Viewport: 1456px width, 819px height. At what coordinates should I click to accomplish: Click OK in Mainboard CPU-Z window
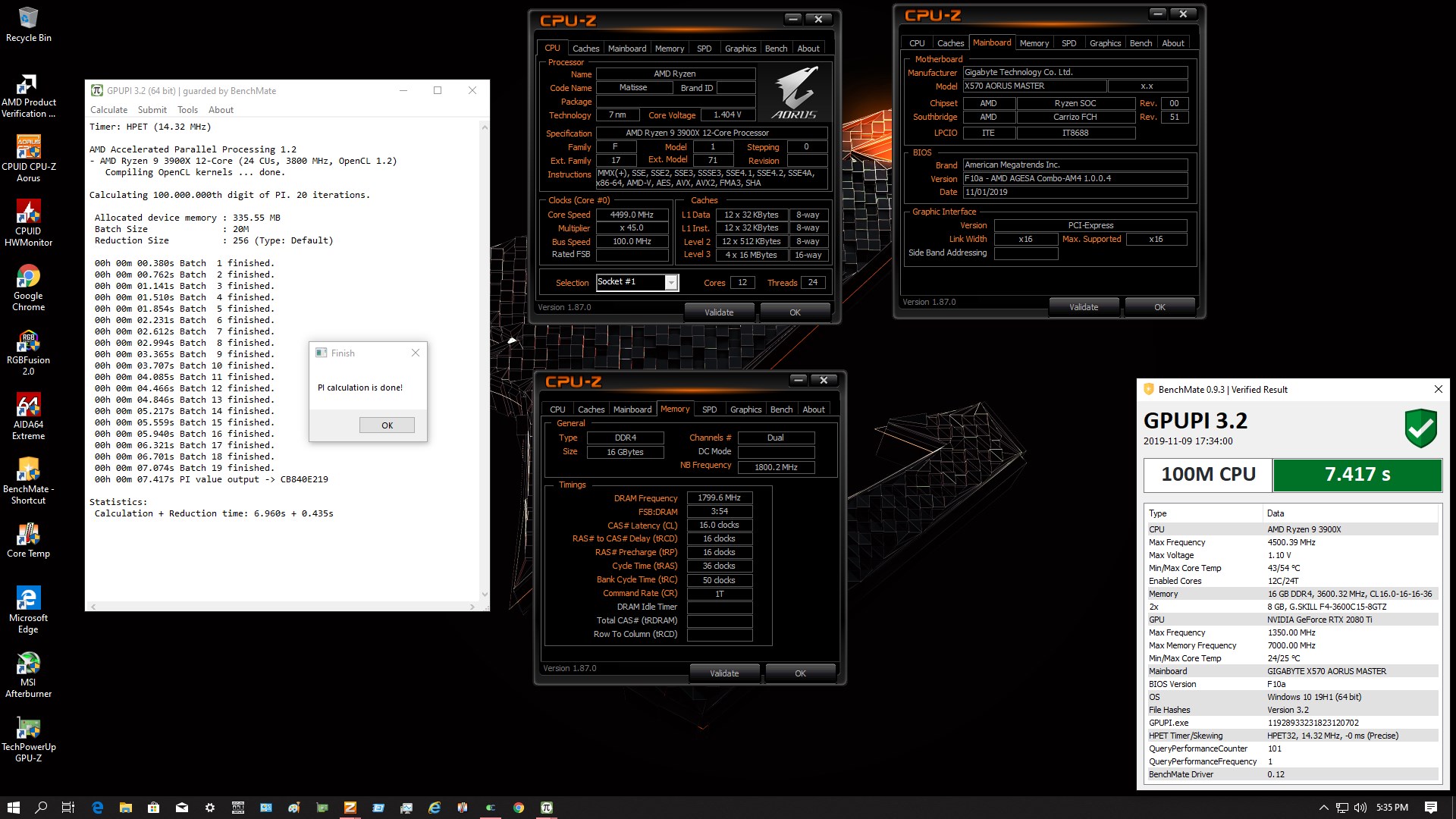click(x=1159, y=307)
